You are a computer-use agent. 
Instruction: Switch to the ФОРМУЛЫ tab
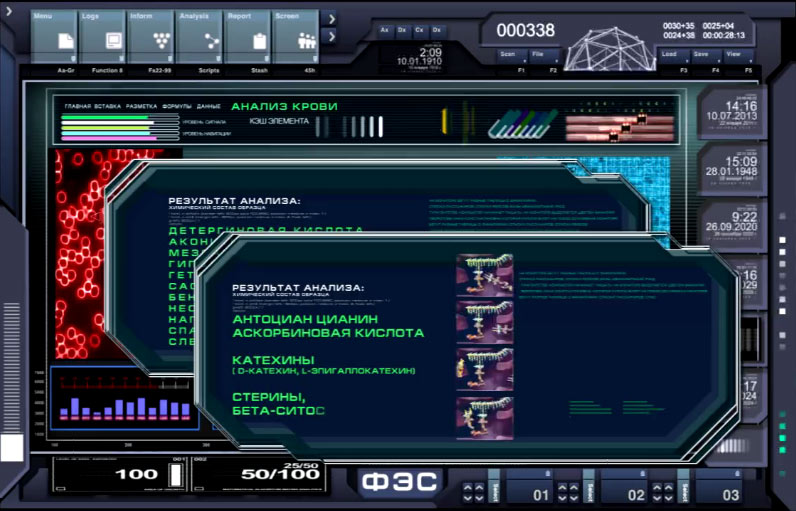click(x=177, y=107)
